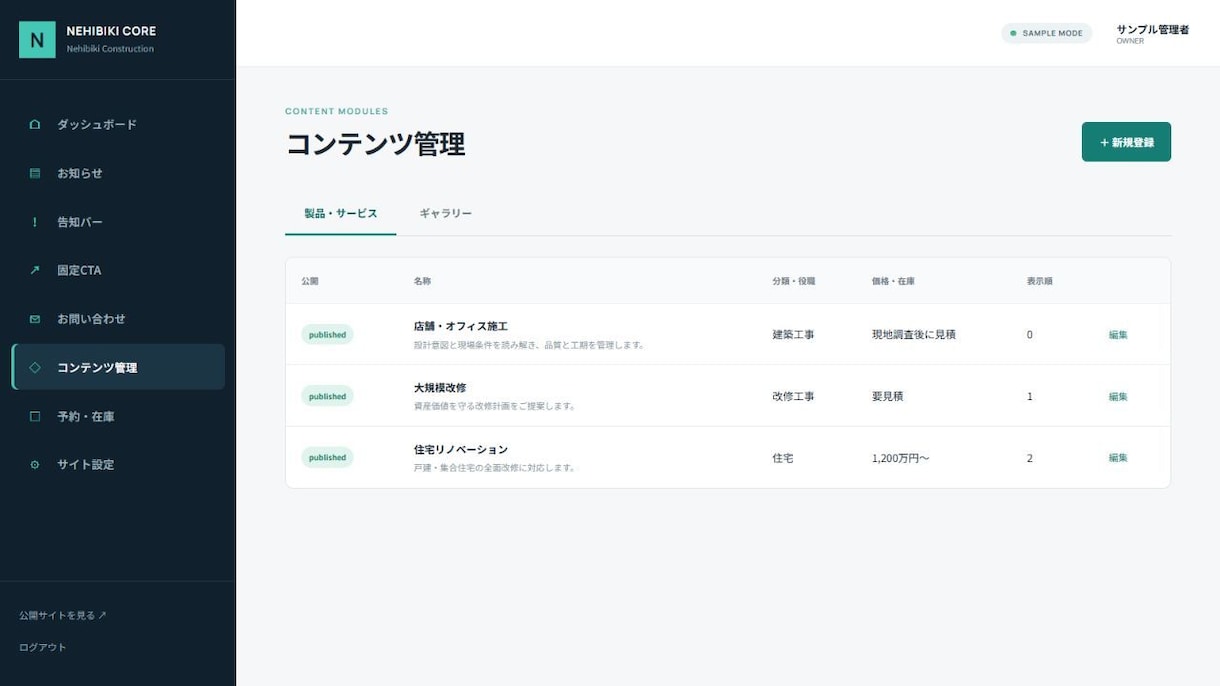Viewport: 1220px width, 686px height.
Task: Click 編集 for 住宅リノベーション
Action: pyautogui.click(x=1118, y=458)
